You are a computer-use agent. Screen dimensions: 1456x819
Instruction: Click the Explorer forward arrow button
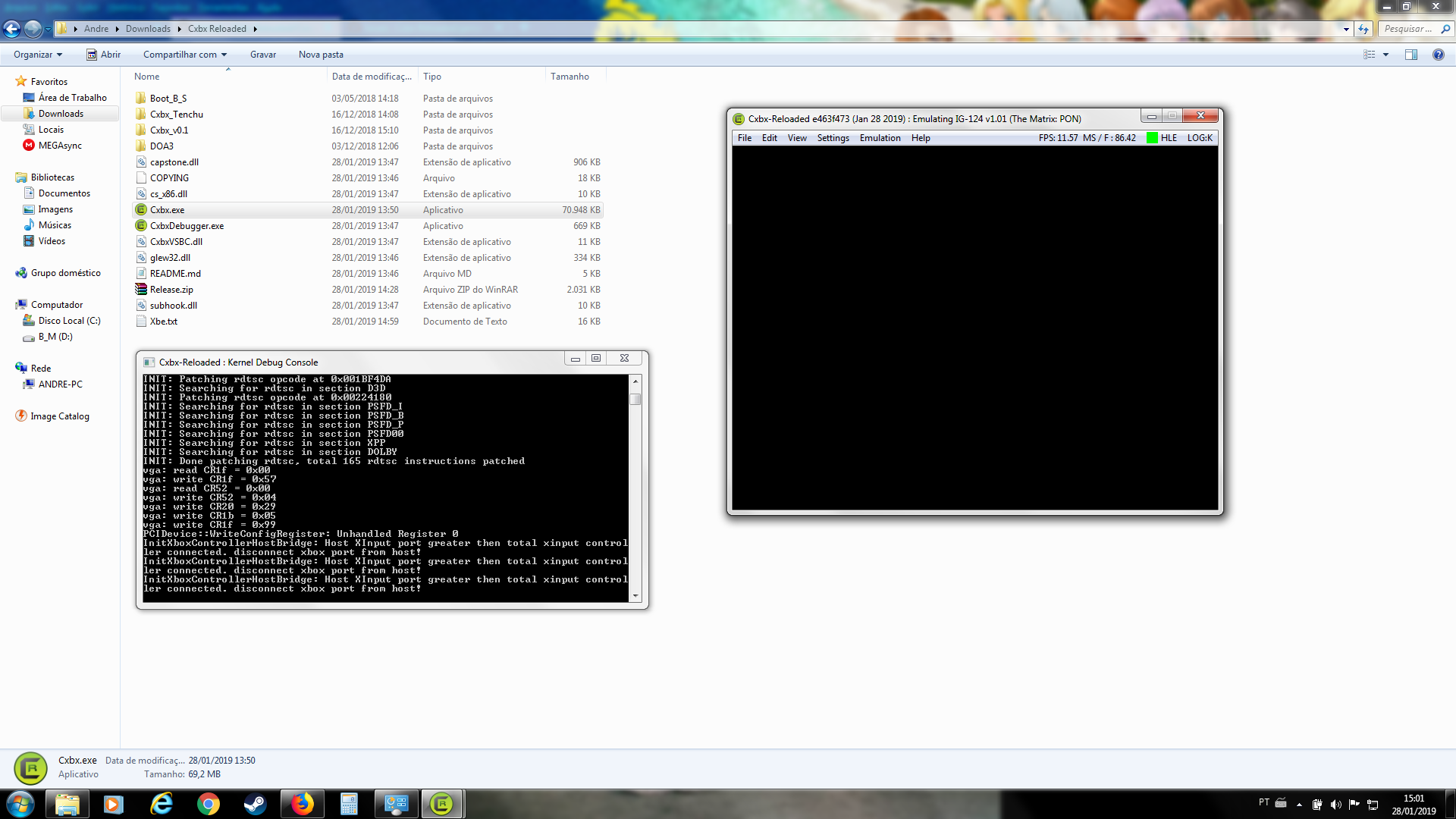pos(33,29)
